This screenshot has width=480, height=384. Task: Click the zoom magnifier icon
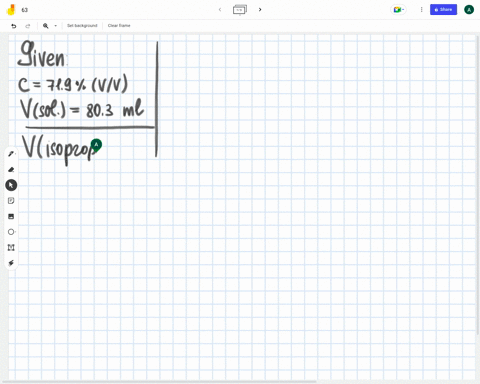coord(46,26)
